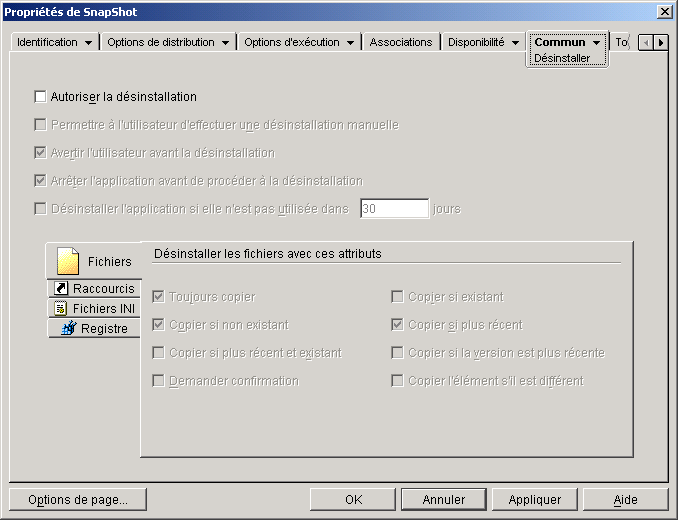Check Désinstaller l'application si non utilisée
Viewport: 678px width, 520px height.
(40, 209)
